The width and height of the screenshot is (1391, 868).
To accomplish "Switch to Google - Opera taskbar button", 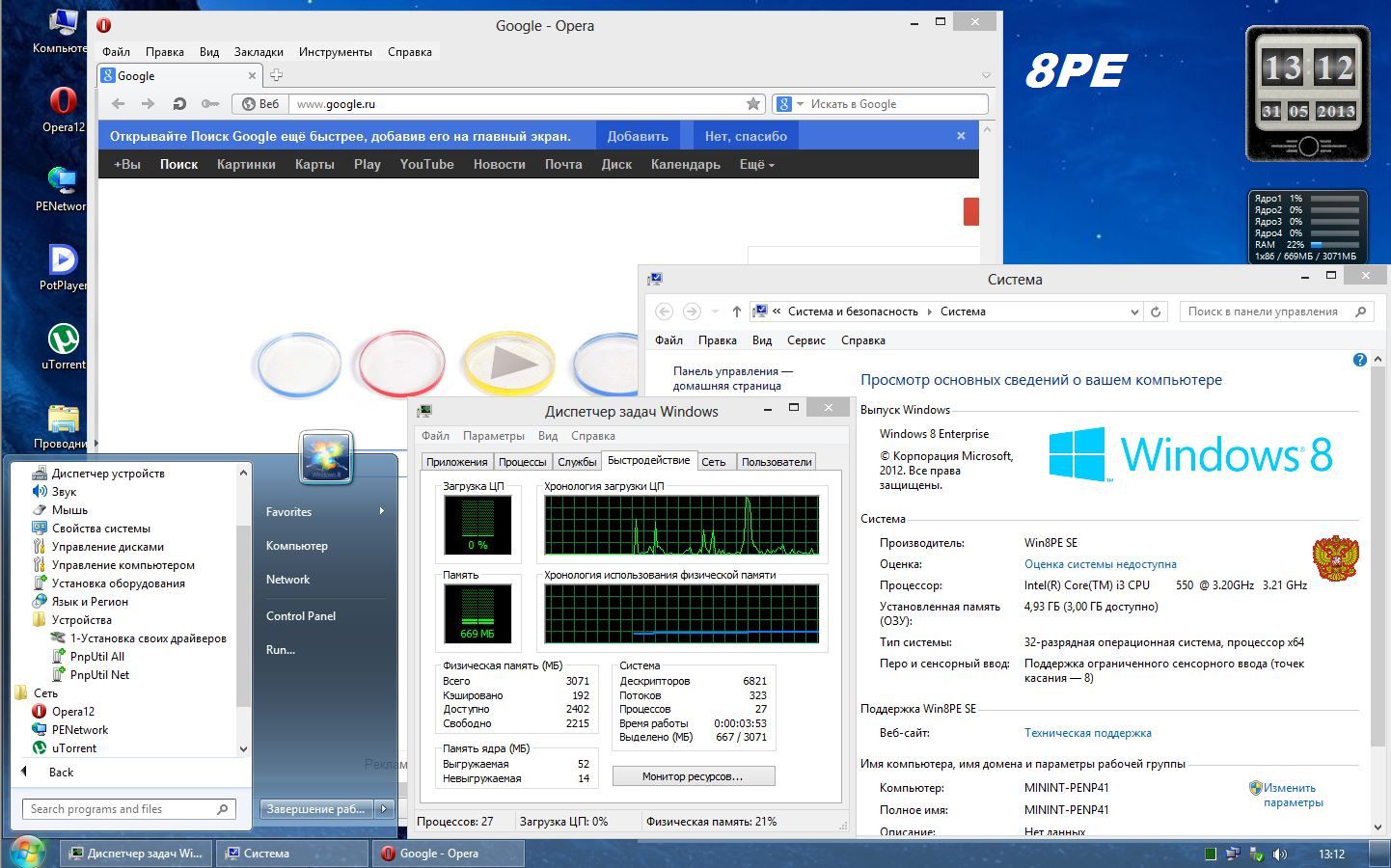I will (447, 854).
